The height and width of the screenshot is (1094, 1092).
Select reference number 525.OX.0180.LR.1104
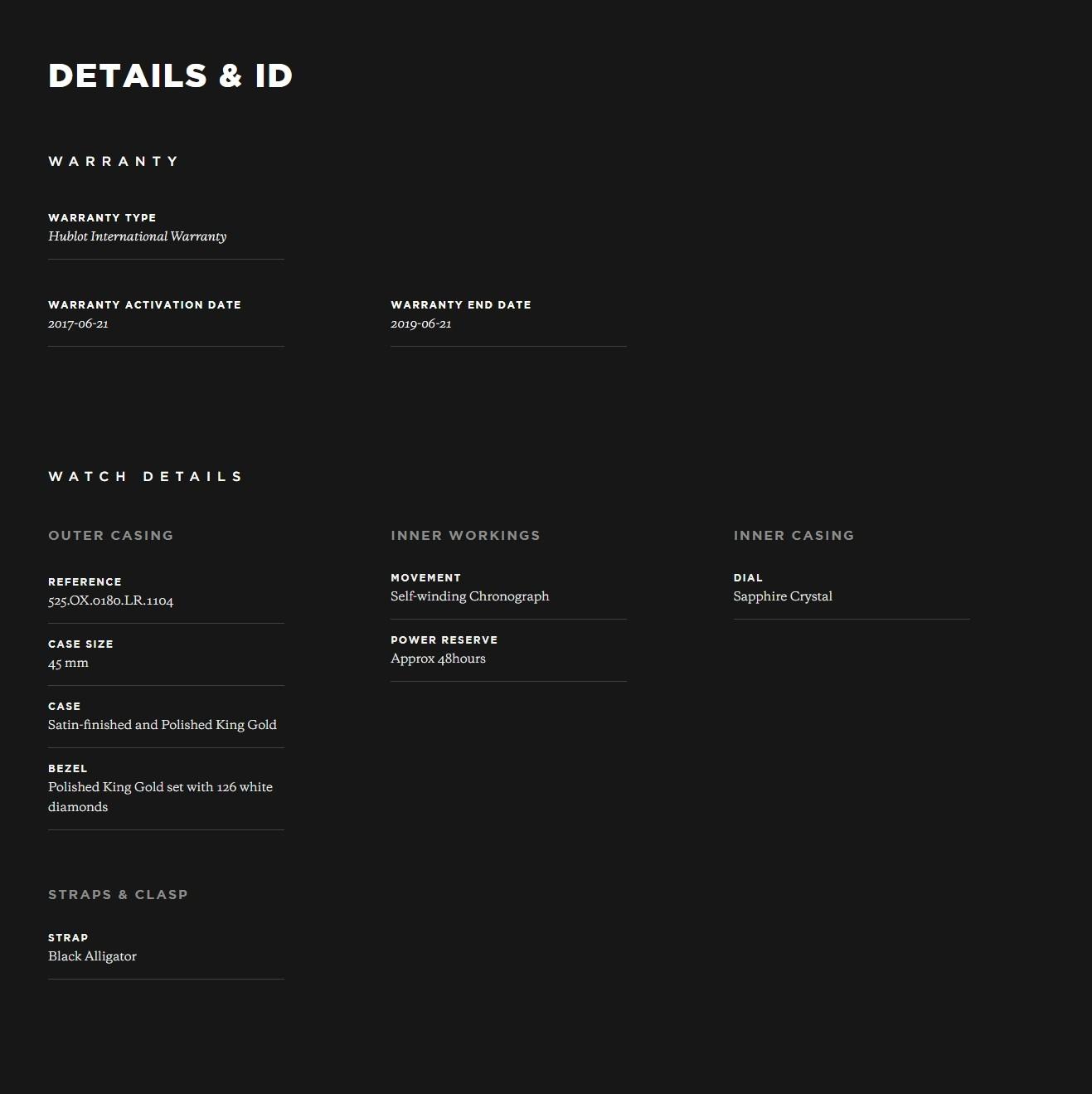tap(111, 600)
